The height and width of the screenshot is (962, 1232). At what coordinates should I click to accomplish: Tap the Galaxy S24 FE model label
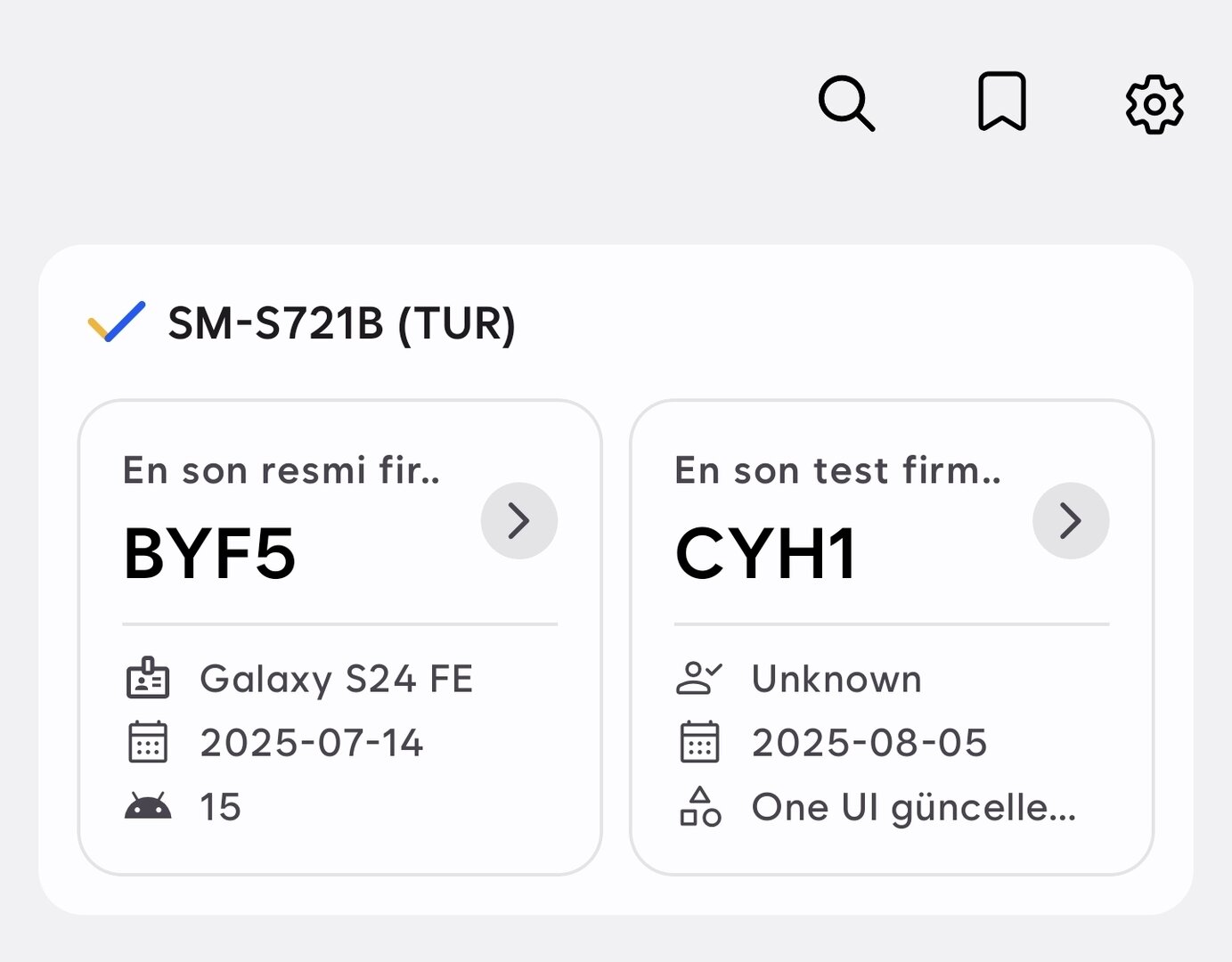point(336,679)
